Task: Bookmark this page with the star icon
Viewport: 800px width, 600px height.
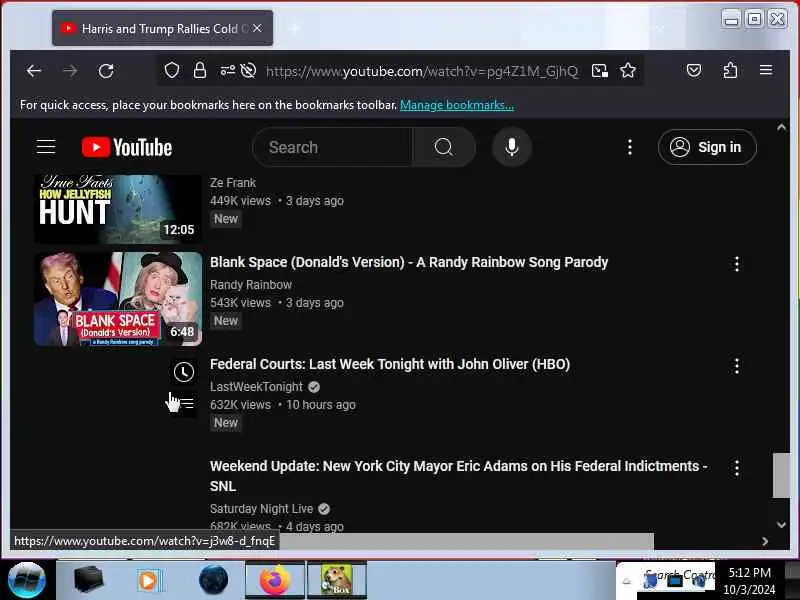Action: 628,70
